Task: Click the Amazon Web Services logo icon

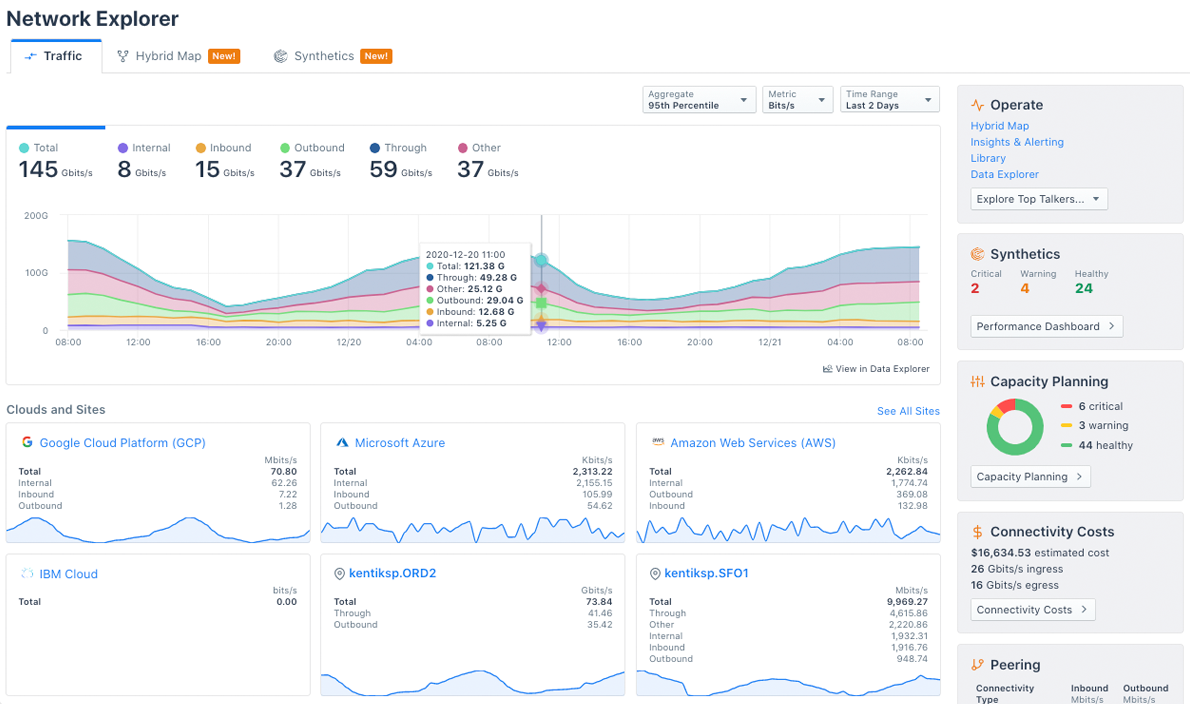Action: [x=658, y=442]
